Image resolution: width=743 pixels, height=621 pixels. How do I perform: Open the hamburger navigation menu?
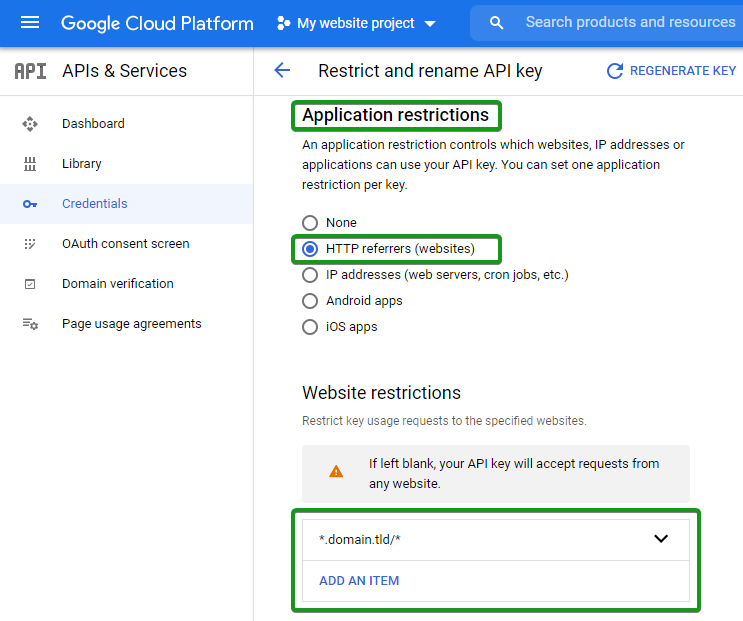pyautogui.click(x=30, y=22)
